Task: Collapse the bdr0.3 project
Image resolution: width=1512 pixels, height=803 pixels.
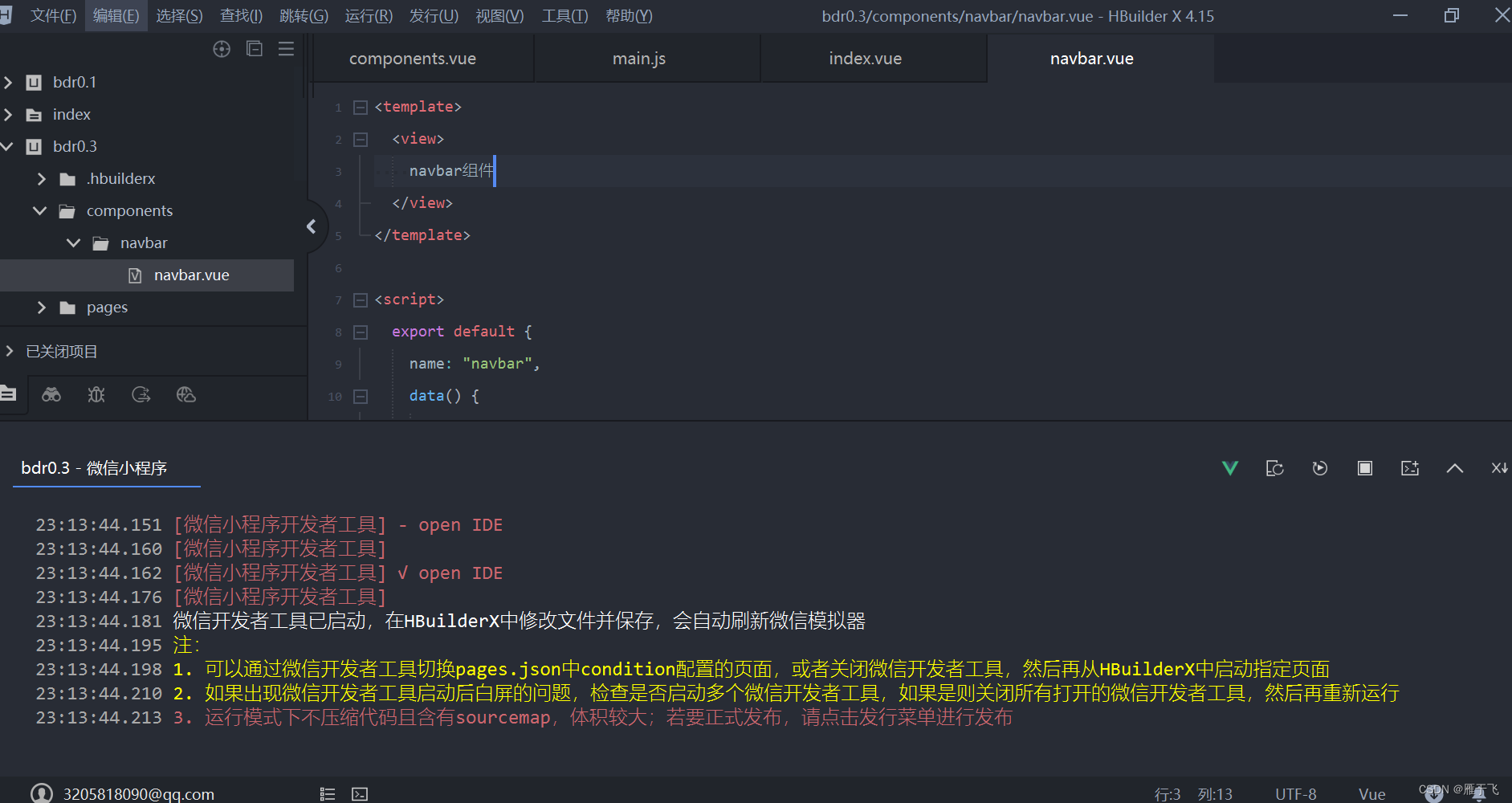Action: [7, 147]
